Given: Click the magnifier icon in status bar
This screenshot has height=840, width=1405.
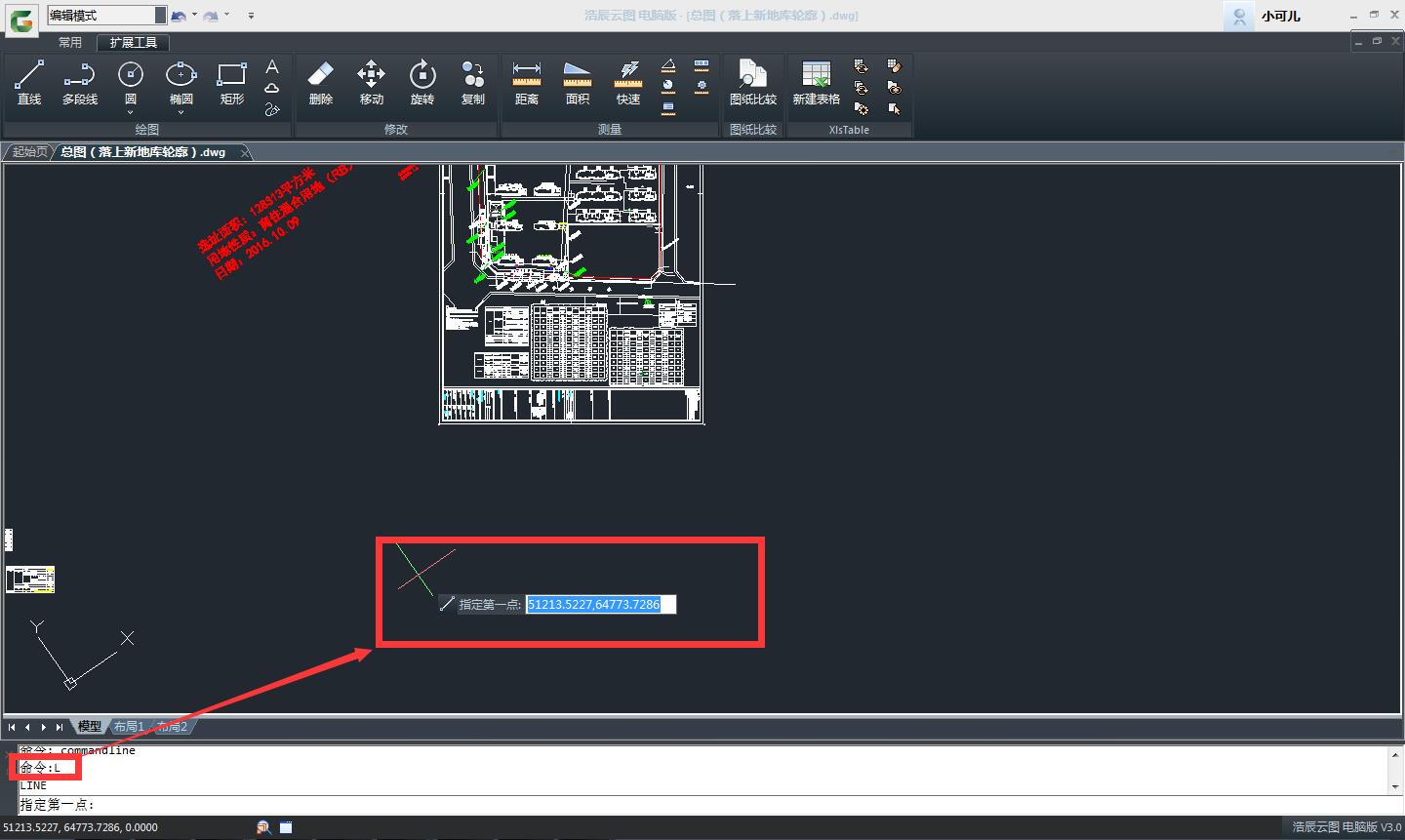Looking at the screenshot, I should pos(263,827).
